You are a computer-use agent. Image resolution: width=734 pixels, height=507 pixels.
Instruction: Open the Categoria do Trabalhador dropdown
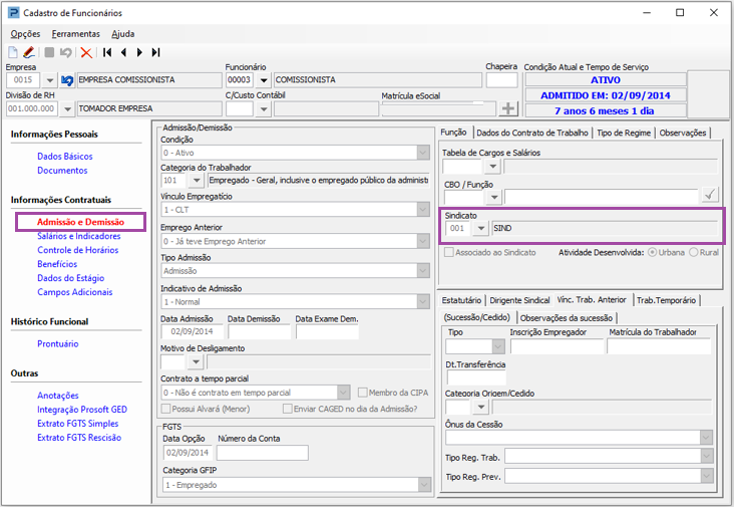(197, 180)
